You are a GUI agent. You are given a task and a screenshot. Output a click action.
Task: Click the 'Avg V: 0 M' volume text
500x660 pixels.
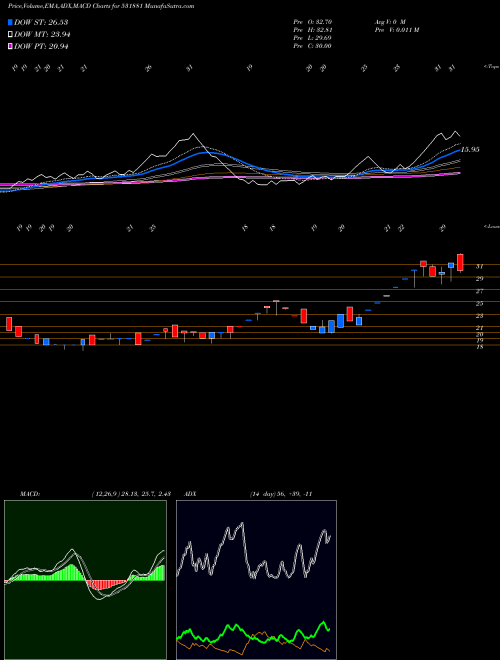389,21
